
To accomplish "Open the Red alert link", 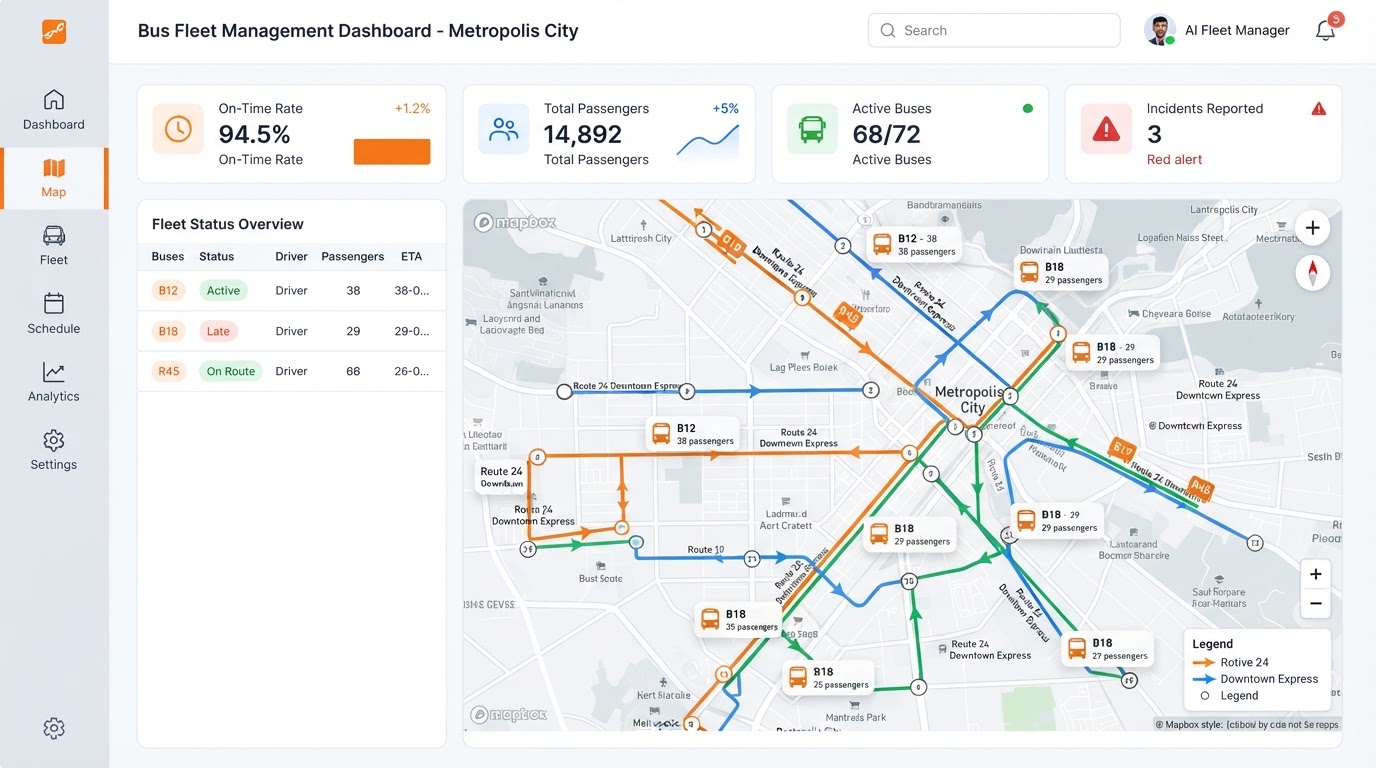I will pos(1174,159).
